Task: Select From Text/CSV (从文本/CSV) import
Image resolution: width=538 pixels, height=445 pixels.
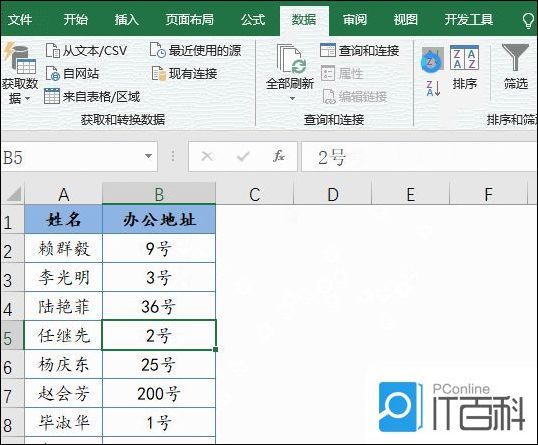Action: click(x=86, y=51)
